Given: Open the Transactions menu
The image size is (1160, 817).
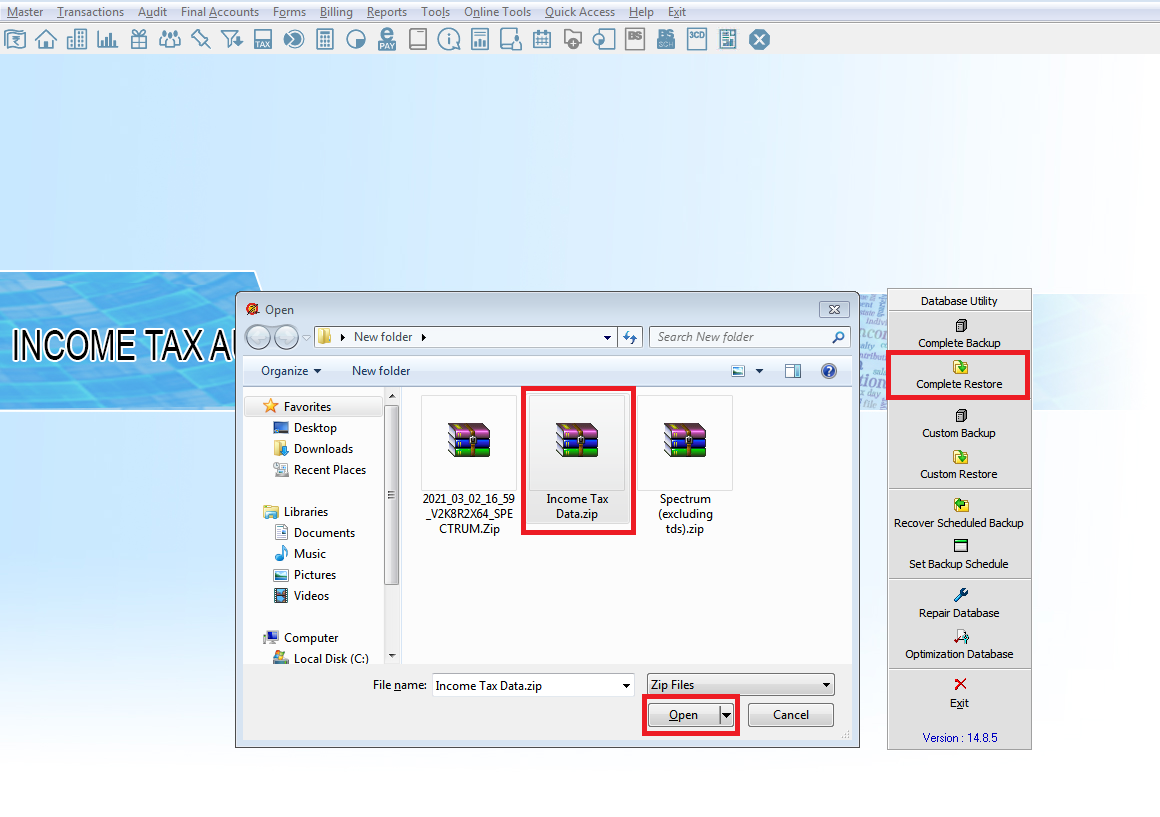Looking at the screenshot, I should click(90, 12).
